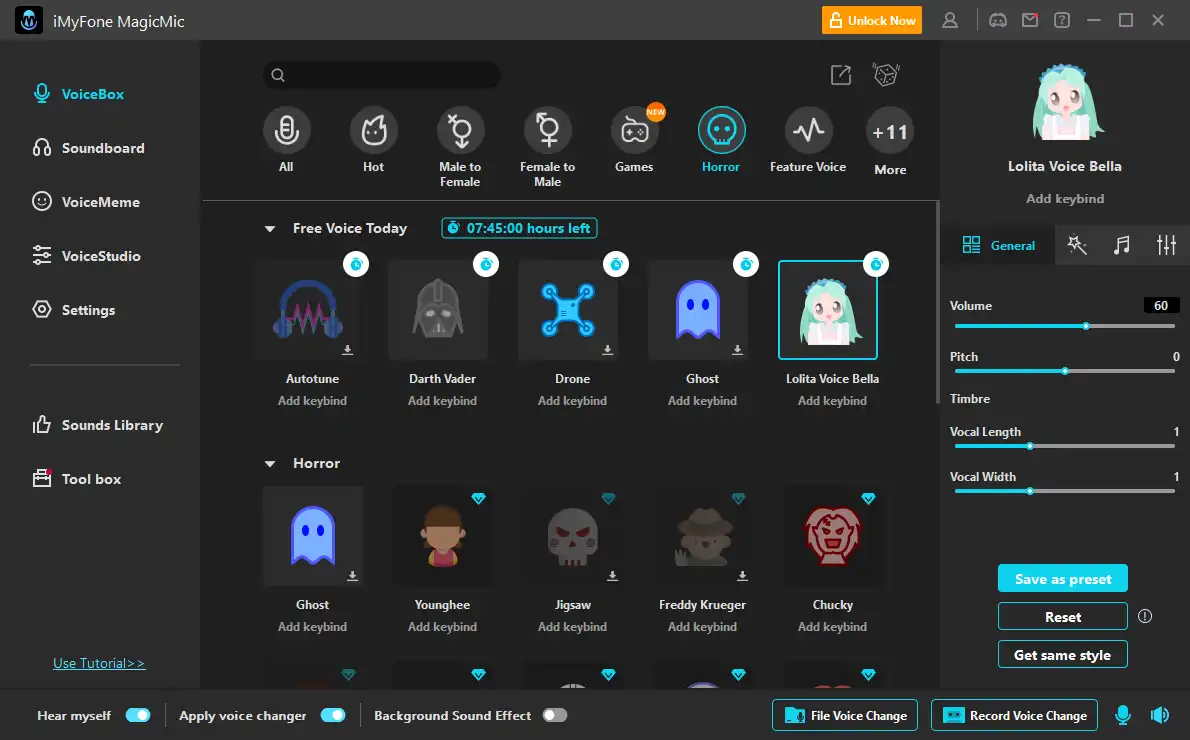Collapse the Free Voice Today section

click(269, 228)
